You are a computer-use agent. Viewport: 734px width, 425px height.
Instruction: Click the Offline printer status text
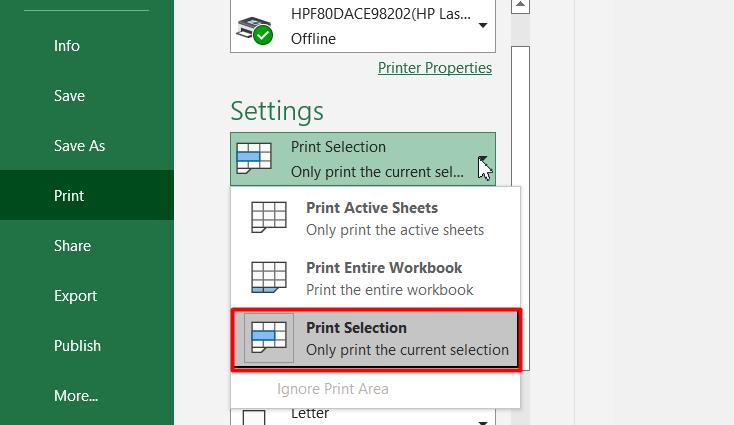click(x=313, y=39)
